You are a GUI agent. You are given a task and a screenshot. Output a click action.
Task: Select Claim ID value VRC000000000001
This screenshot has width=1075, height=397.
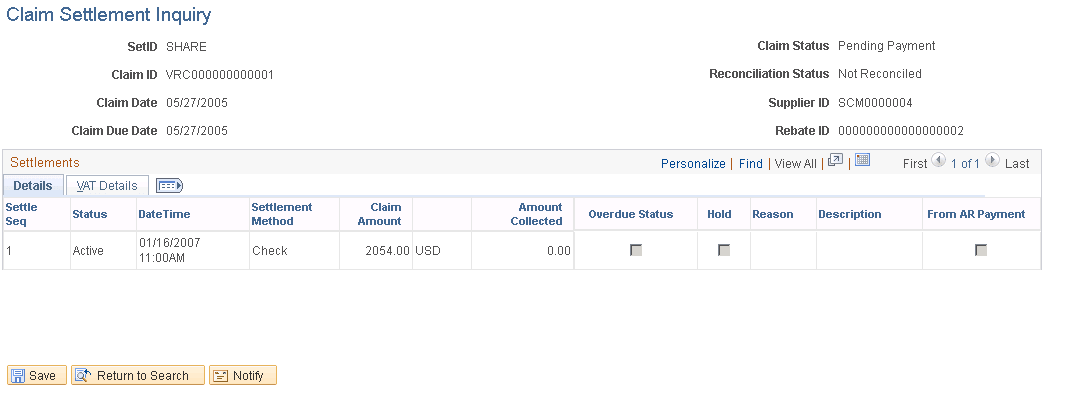click(220, 75)
